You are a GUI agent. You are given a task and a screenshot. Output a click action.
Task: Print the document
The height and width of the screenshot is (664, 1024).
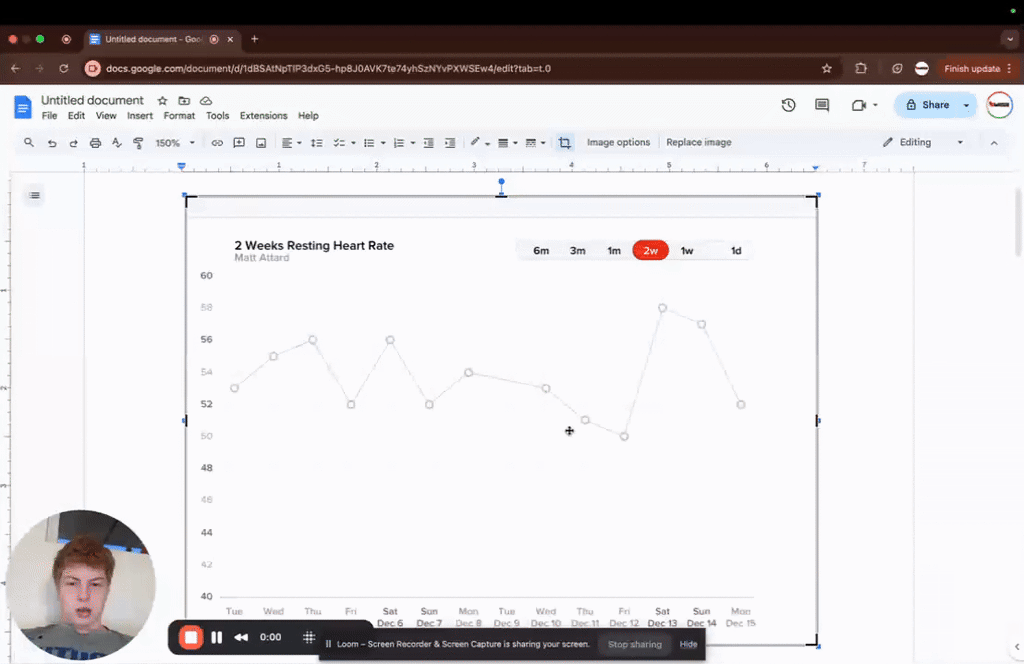click(95, 143)
